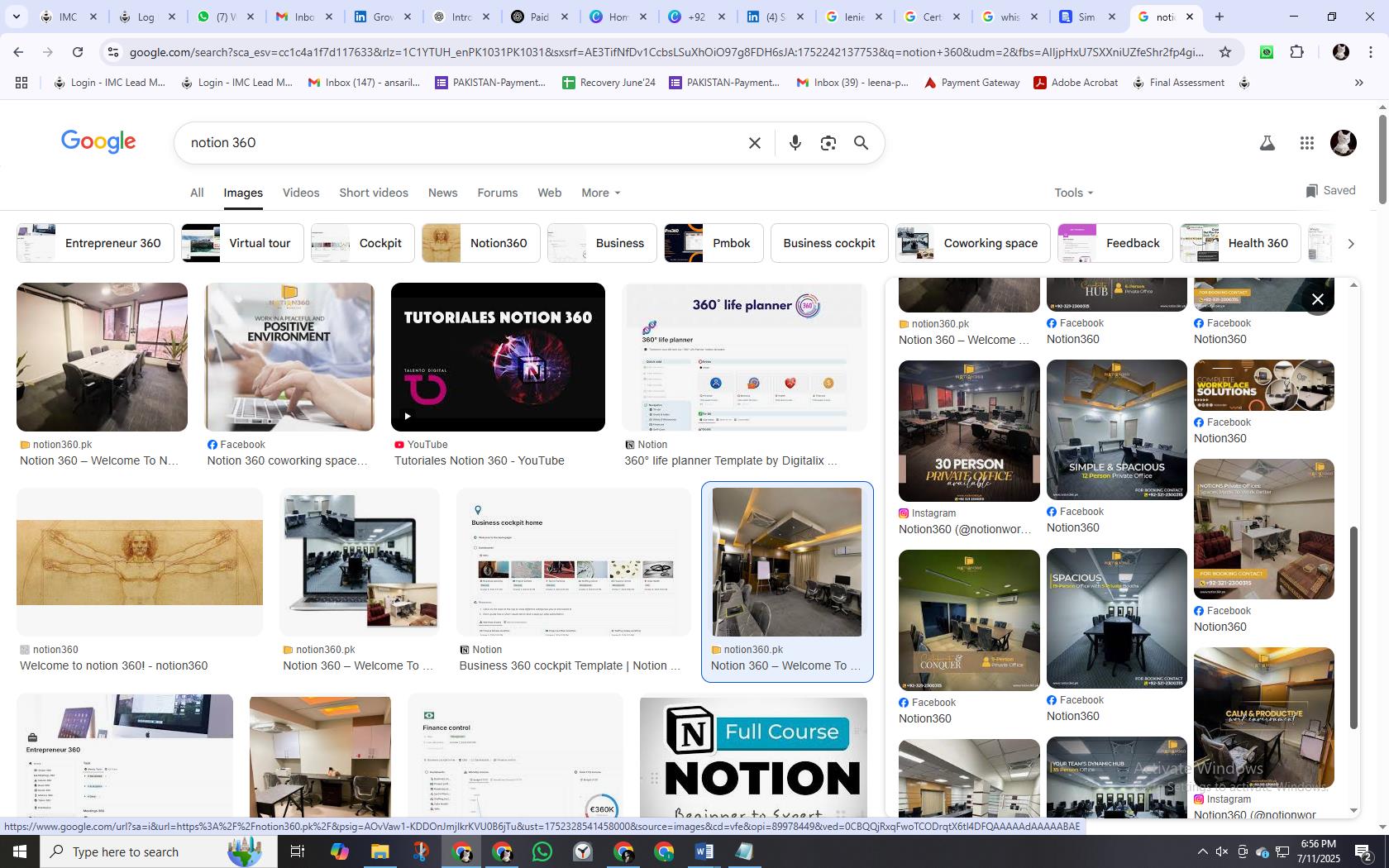
Task: Switch to the Forums tab
Action: point(497,193)
